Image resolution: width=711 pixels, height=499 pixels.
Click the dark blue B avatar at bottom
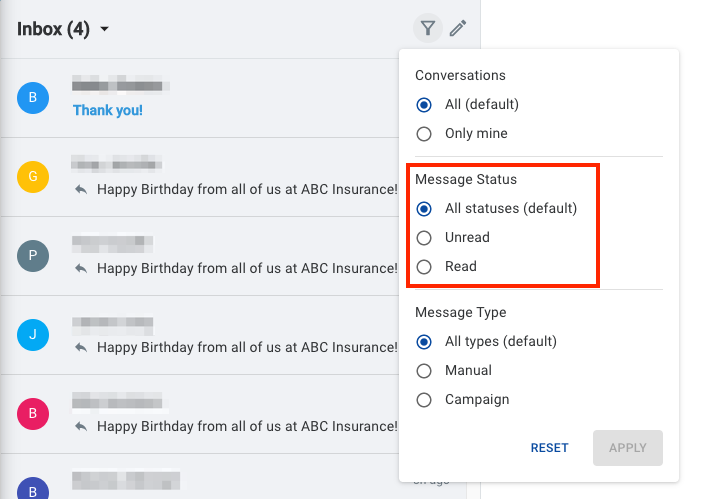(x=33, y=489)
